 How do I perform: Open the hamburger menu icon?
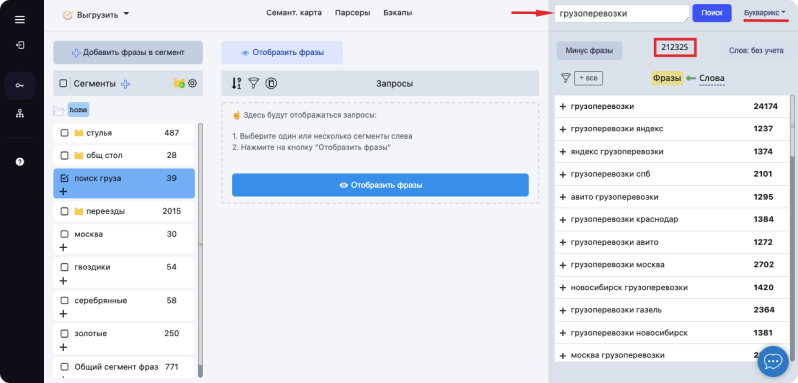(x=19, y=20)
